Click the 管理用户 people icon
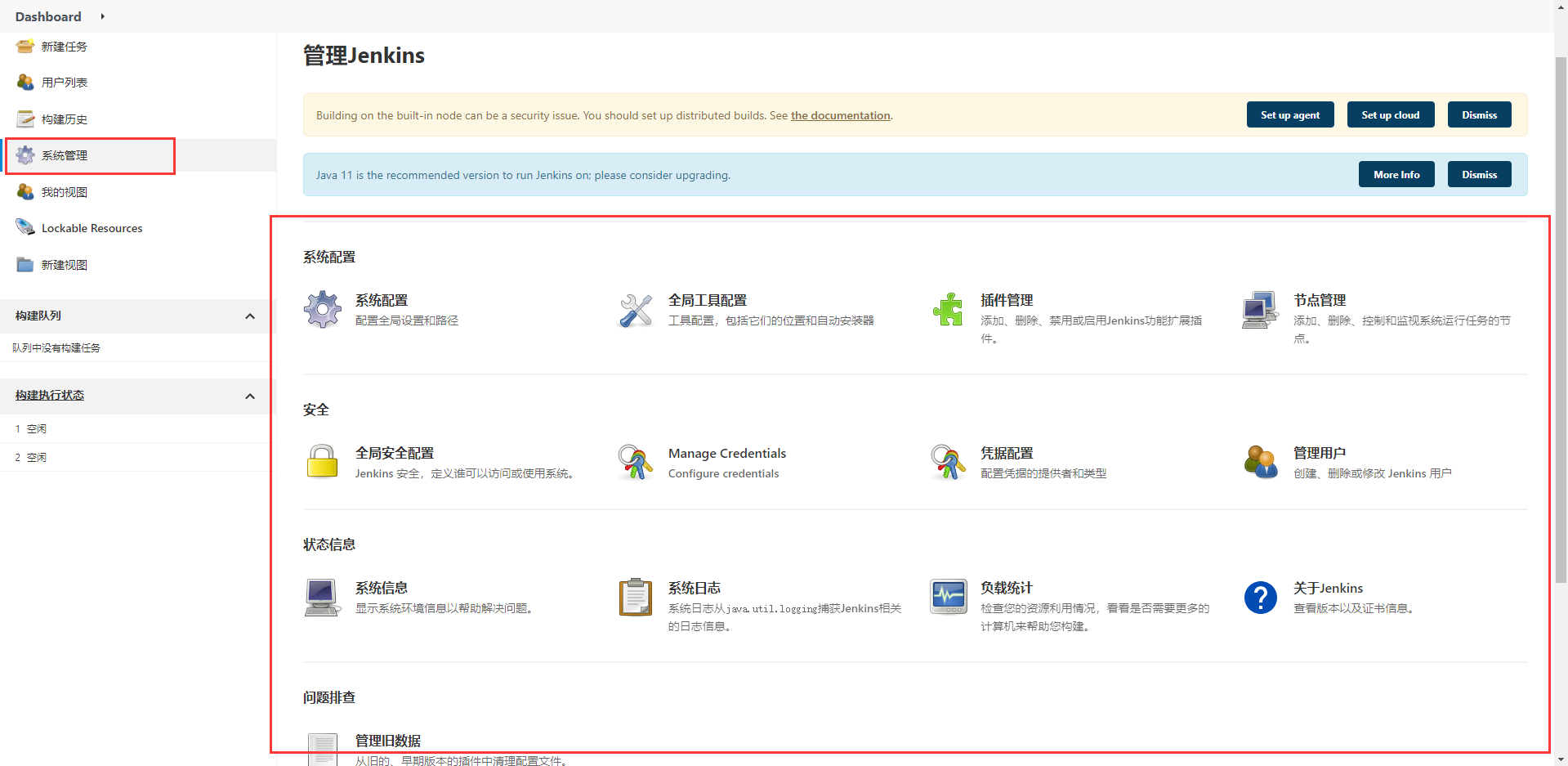 click(1261, 462)
